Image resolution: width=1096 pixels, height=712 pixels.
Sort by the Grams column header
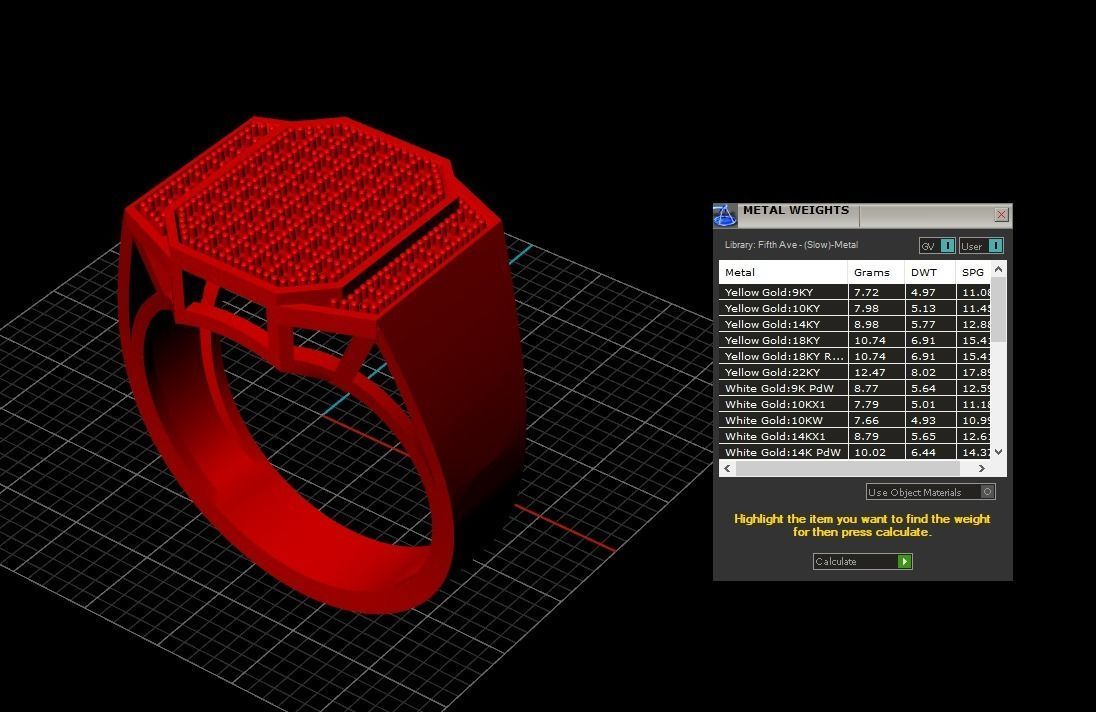876,273
